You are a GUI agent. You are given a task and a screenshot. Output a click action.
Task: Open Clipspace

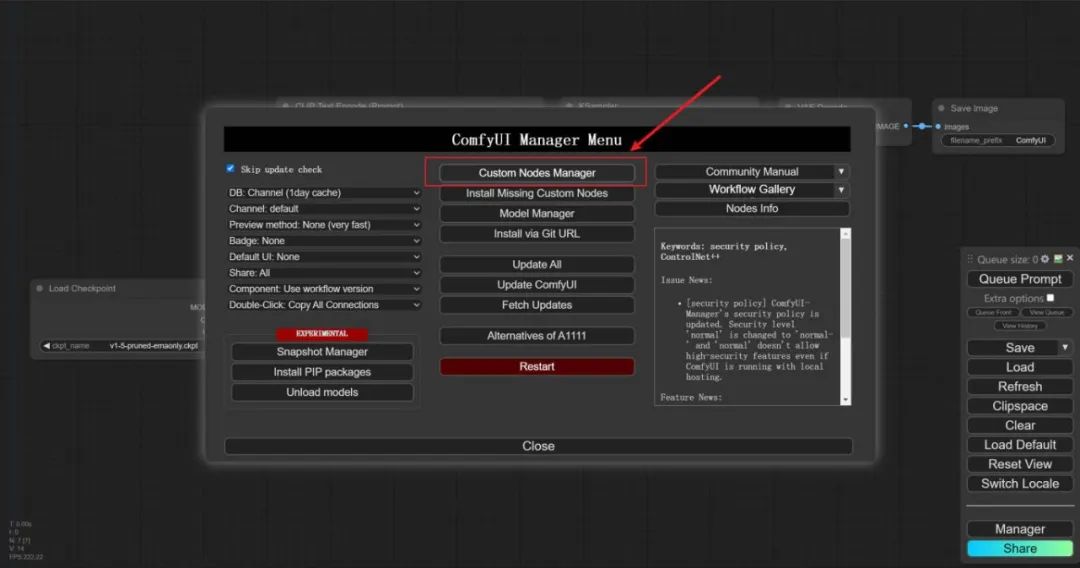pyautogui.click(x=1020, y=406)
